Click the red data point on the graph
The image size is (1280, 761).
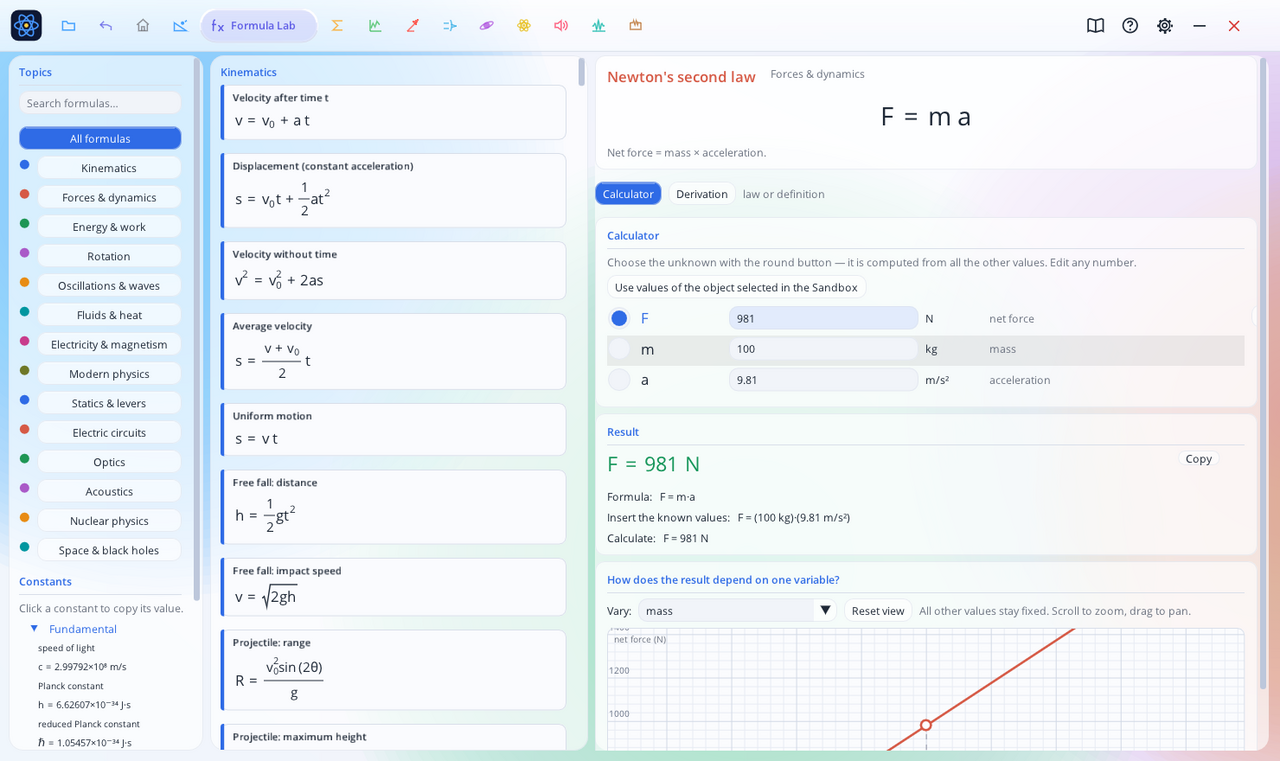pyautogui.click(x=926, y=725)
